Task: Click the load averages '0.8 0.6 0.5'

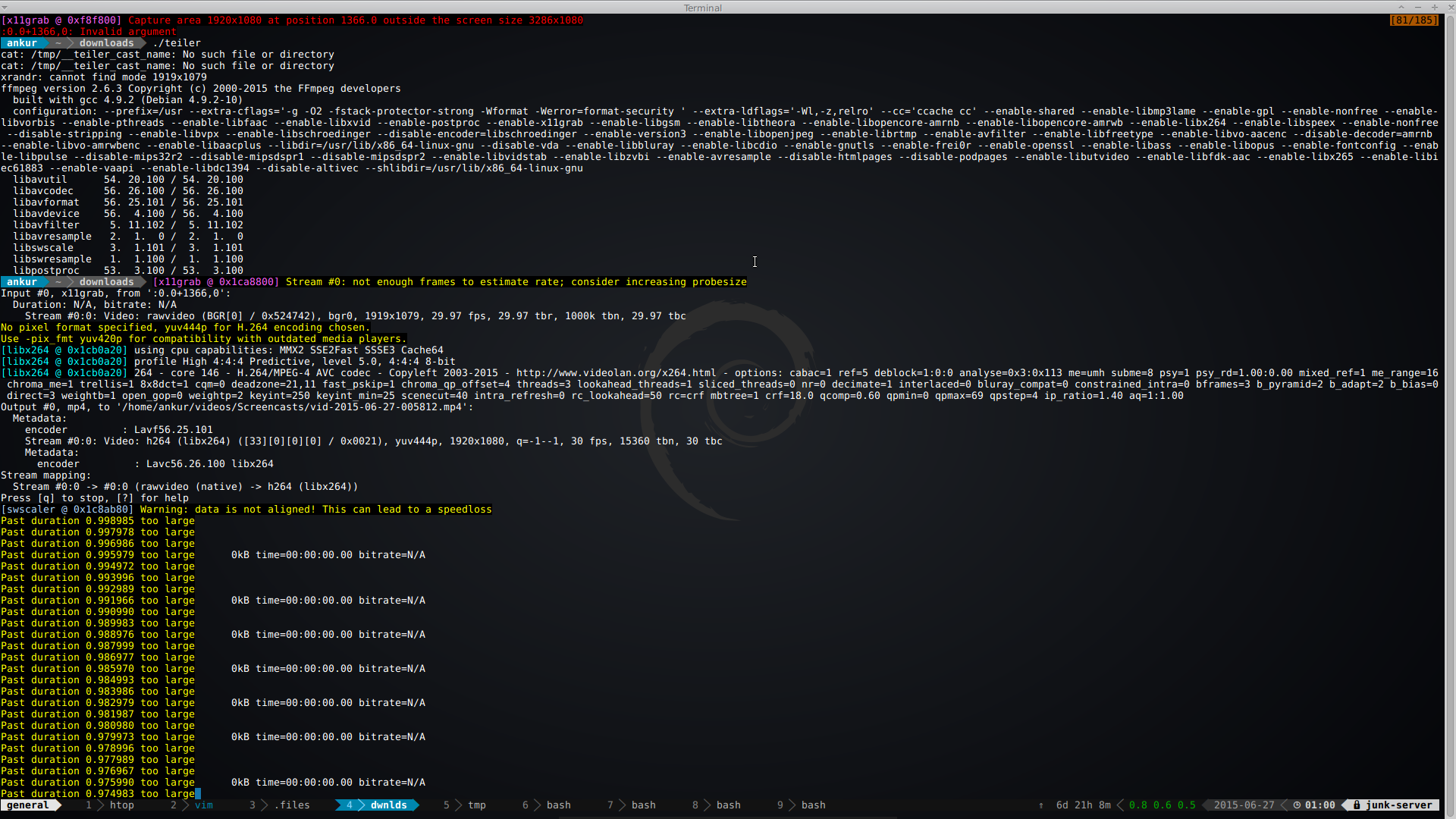Action: click(x=1163, y=805)
